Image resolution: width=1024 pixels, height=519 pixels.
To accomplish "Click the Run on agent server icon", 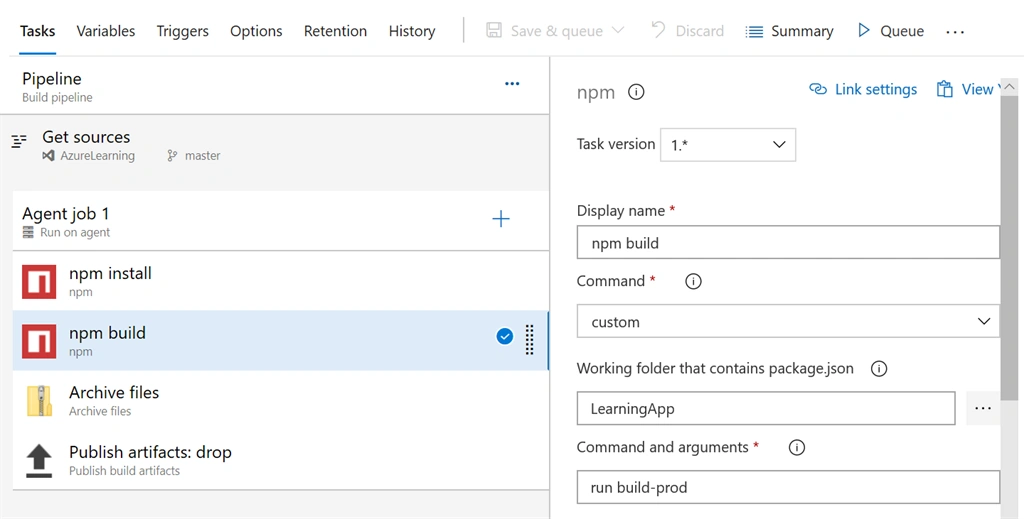I will [x=28, y=232].
